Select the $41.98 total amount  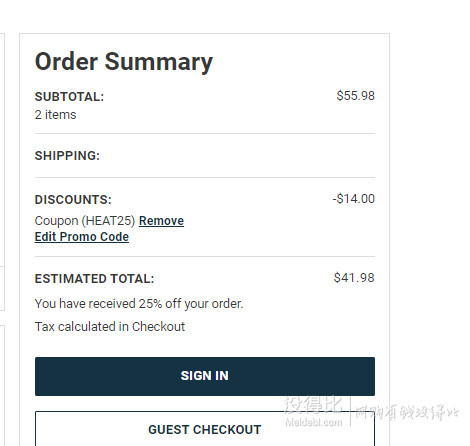354,278
